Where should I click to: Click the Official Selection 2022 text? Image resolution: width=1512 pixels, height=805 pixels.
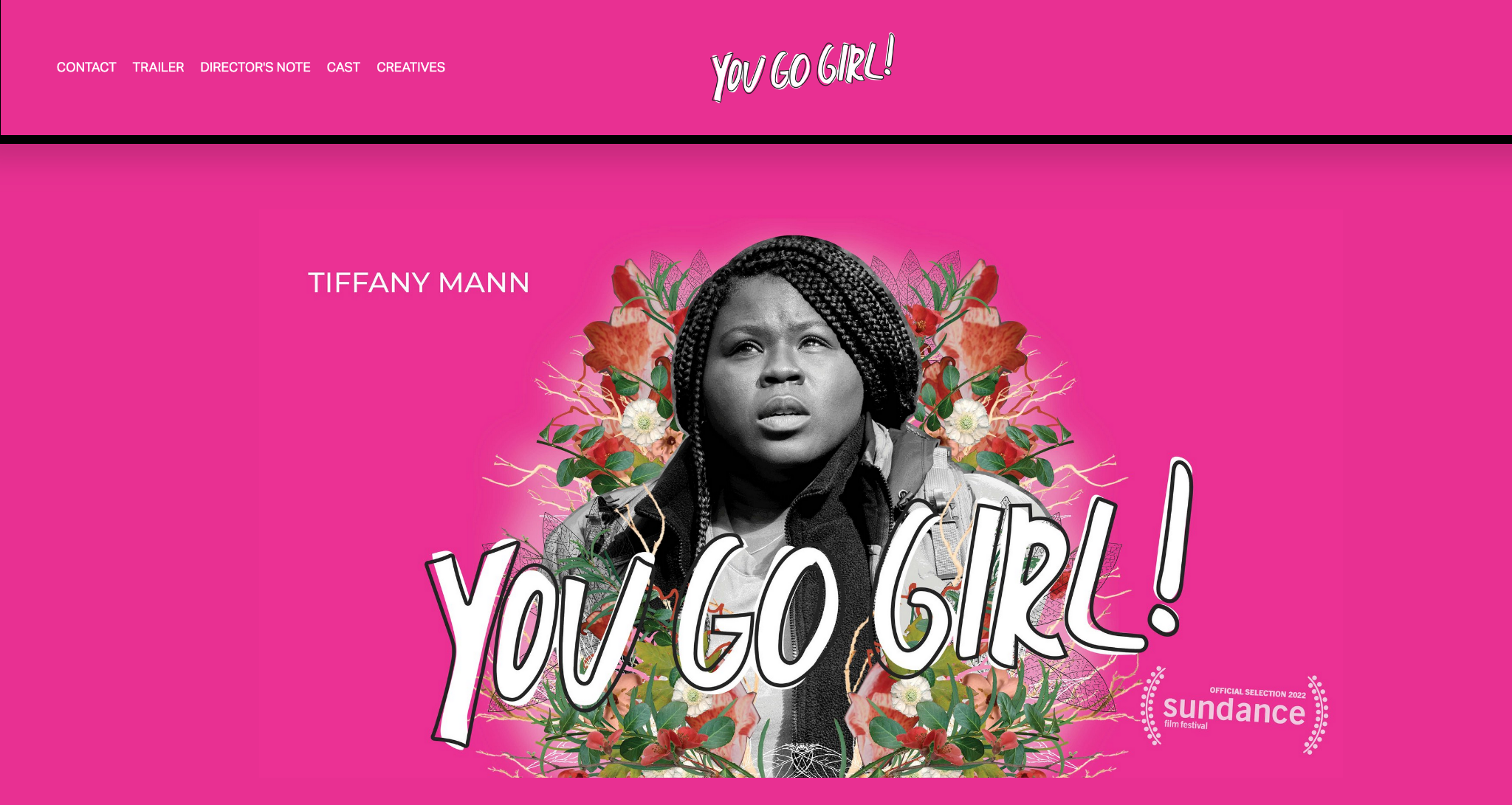(1257, 693)
